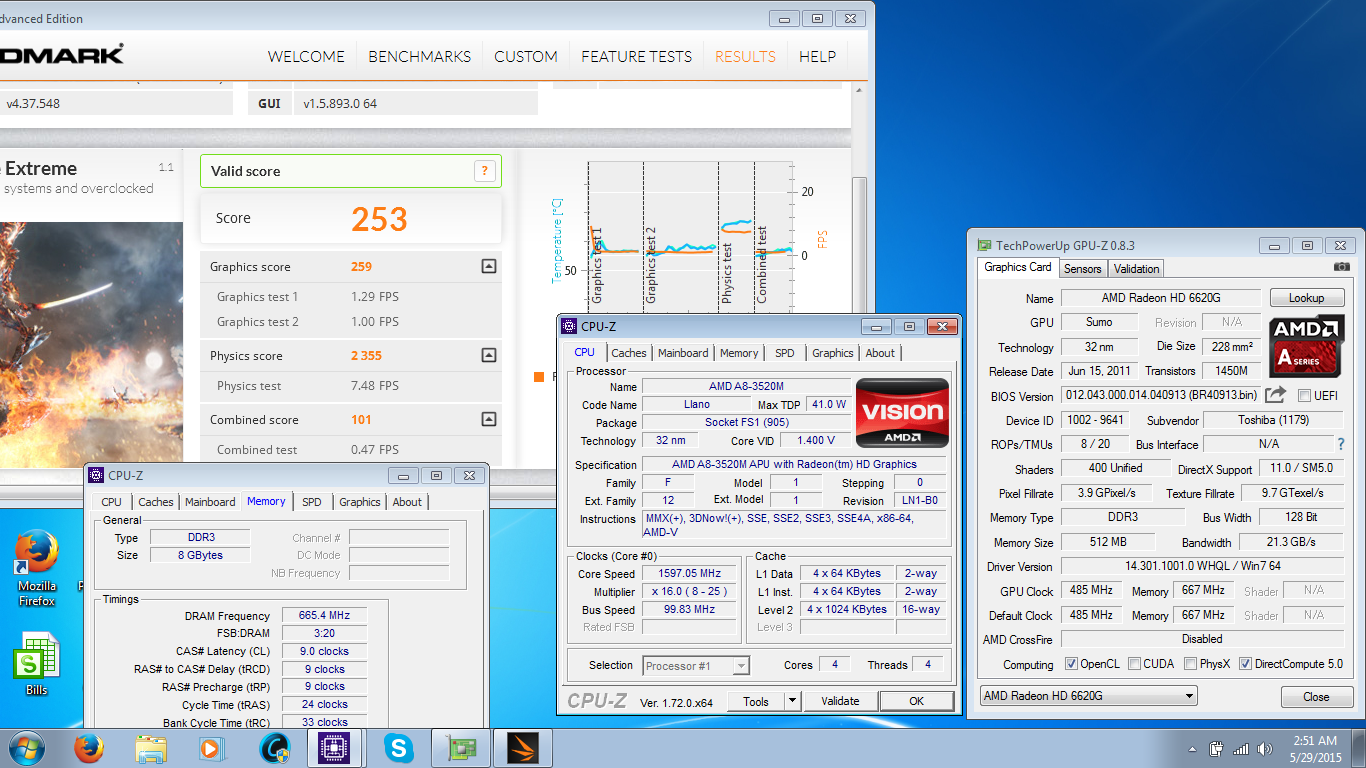The image size is (1366, 768).
Task: Show hidden tray icons arrow
Action: tap(1192, 749)
